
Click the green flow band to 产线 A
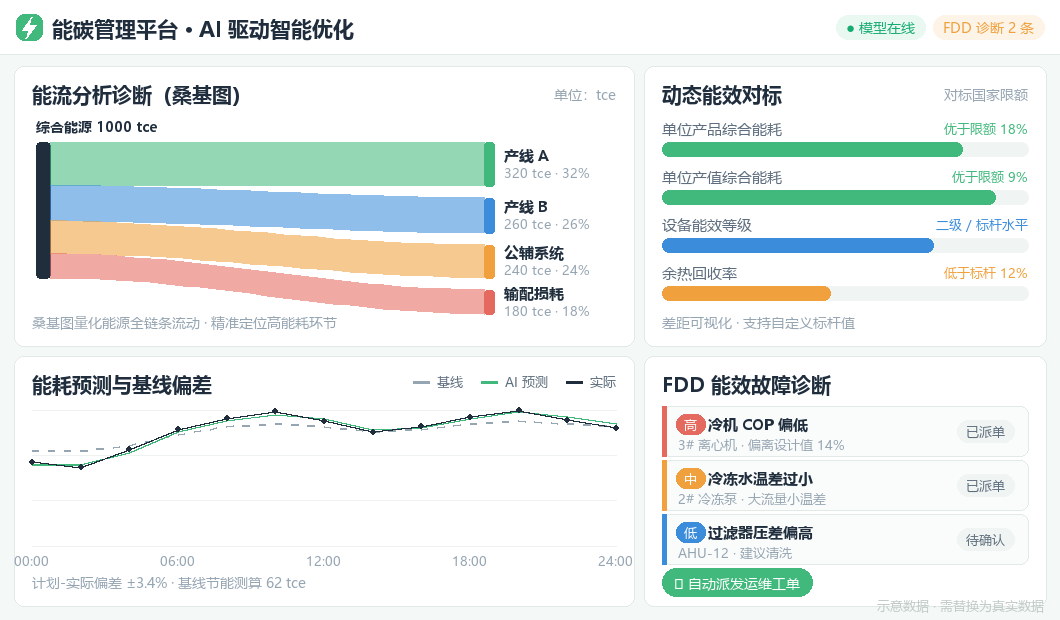coord(267,164)
